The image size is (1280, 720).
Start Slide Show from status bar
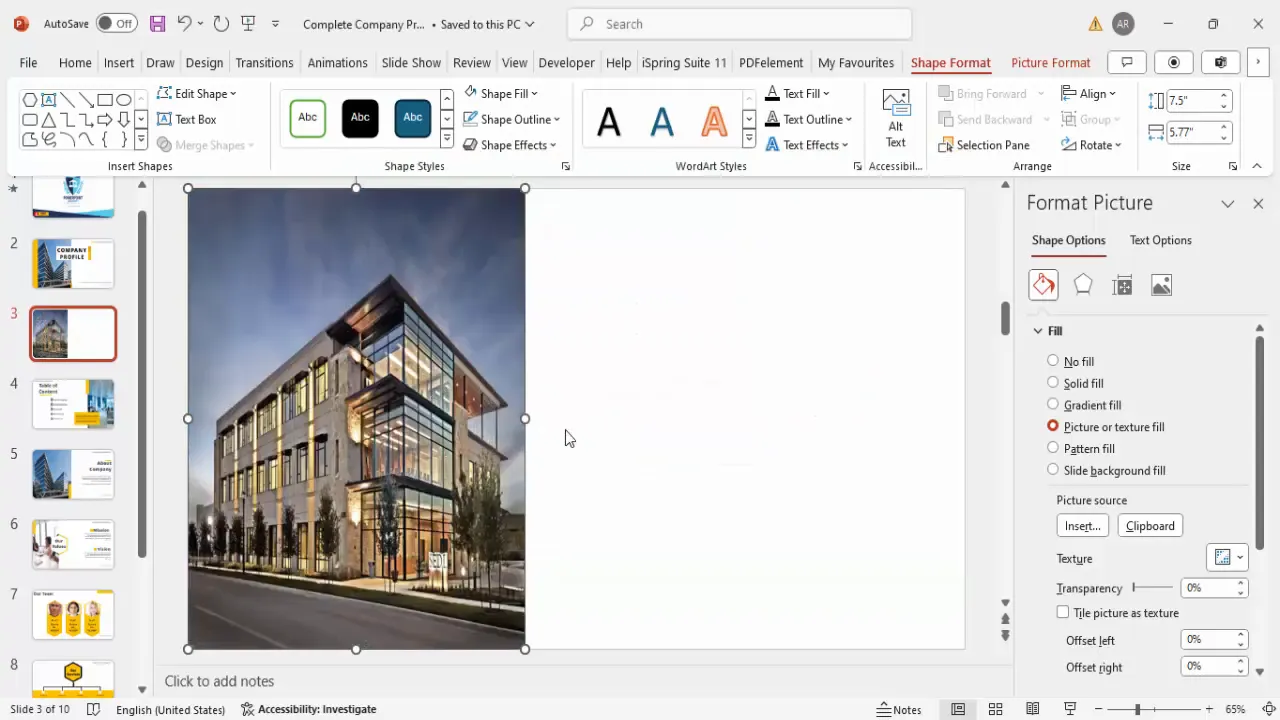1069,709
